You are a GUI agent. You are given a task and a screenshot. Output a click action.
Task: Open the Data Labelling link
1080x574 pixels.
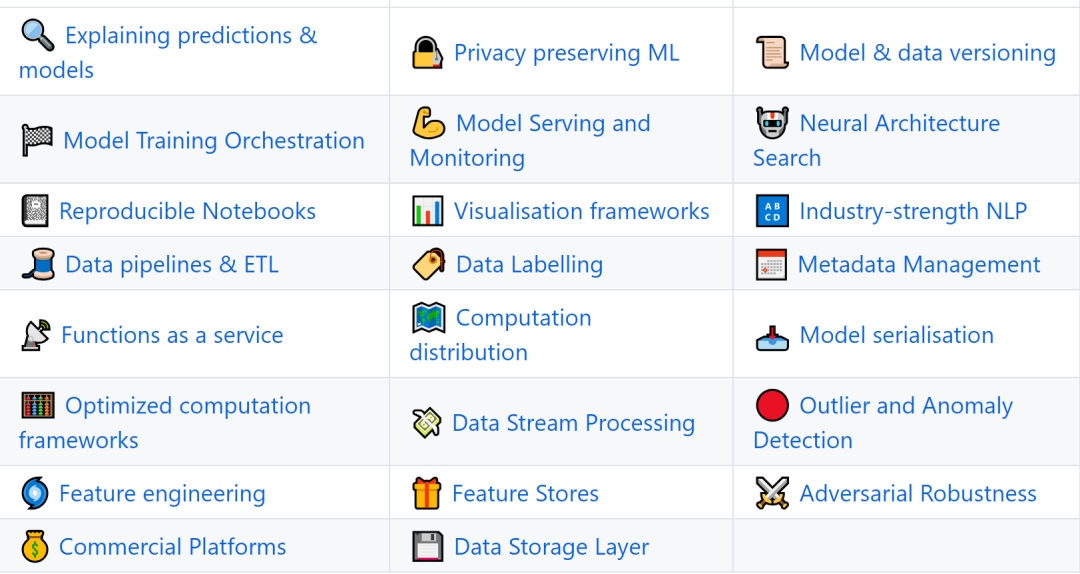click(529, 265)
